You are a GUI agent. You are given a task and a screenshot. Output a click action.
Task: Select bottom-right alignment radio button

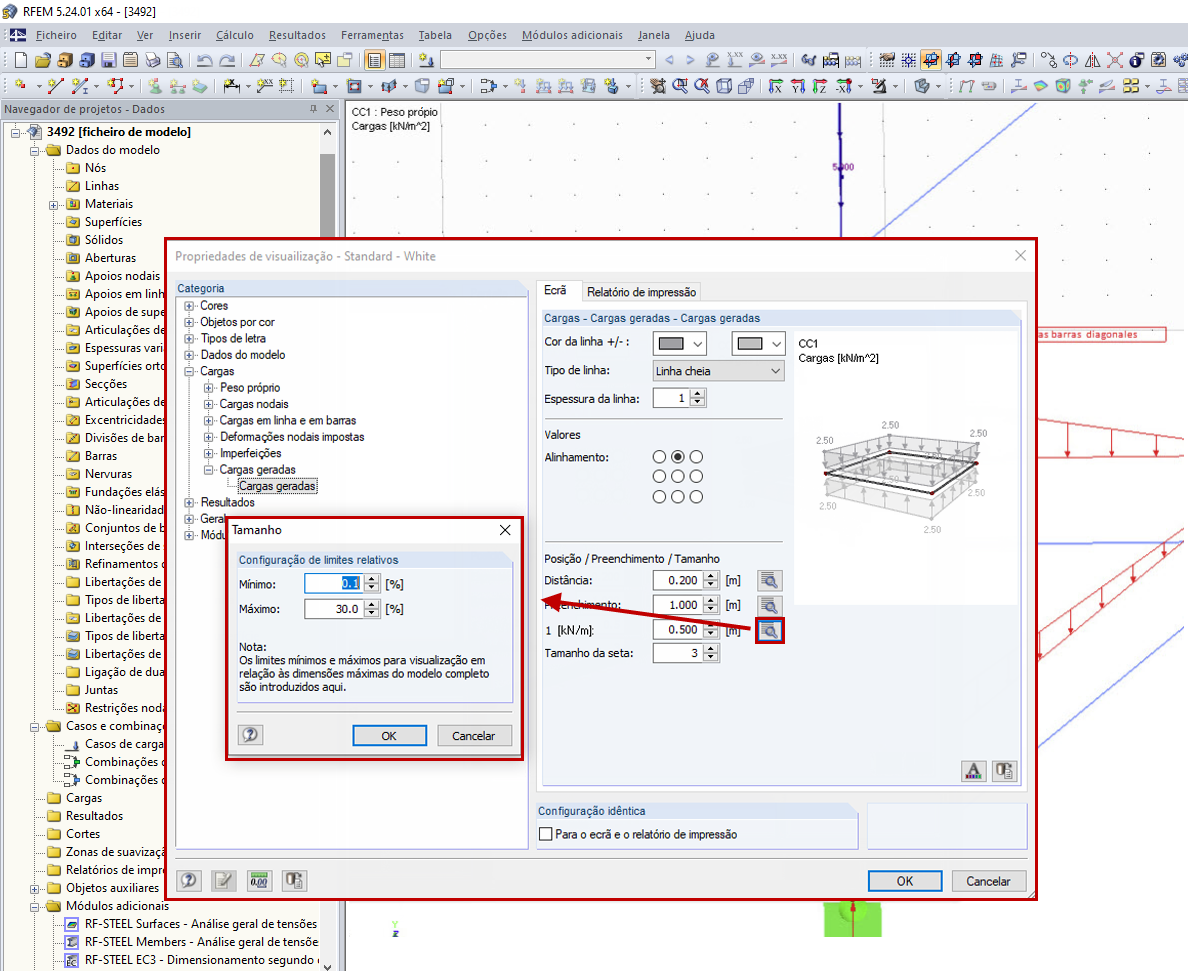[696, 497]
